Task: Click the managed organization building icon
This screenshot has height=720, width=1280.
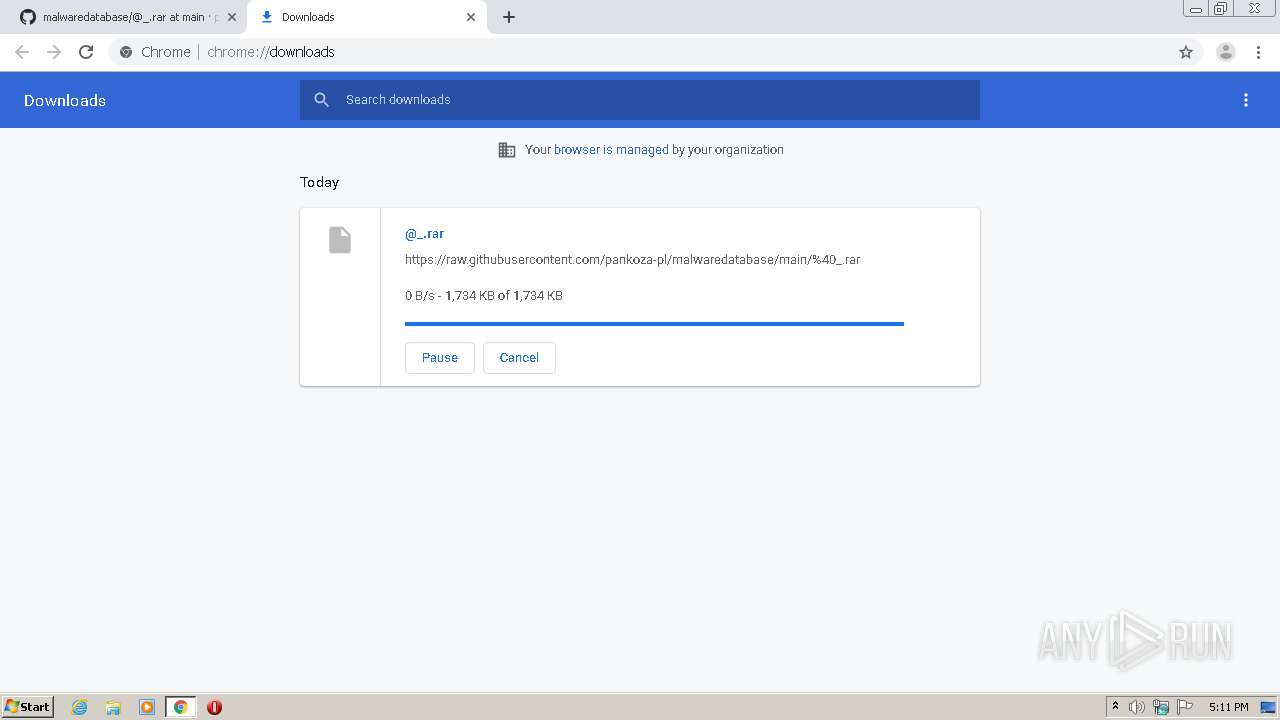Action: coord(507,150)
